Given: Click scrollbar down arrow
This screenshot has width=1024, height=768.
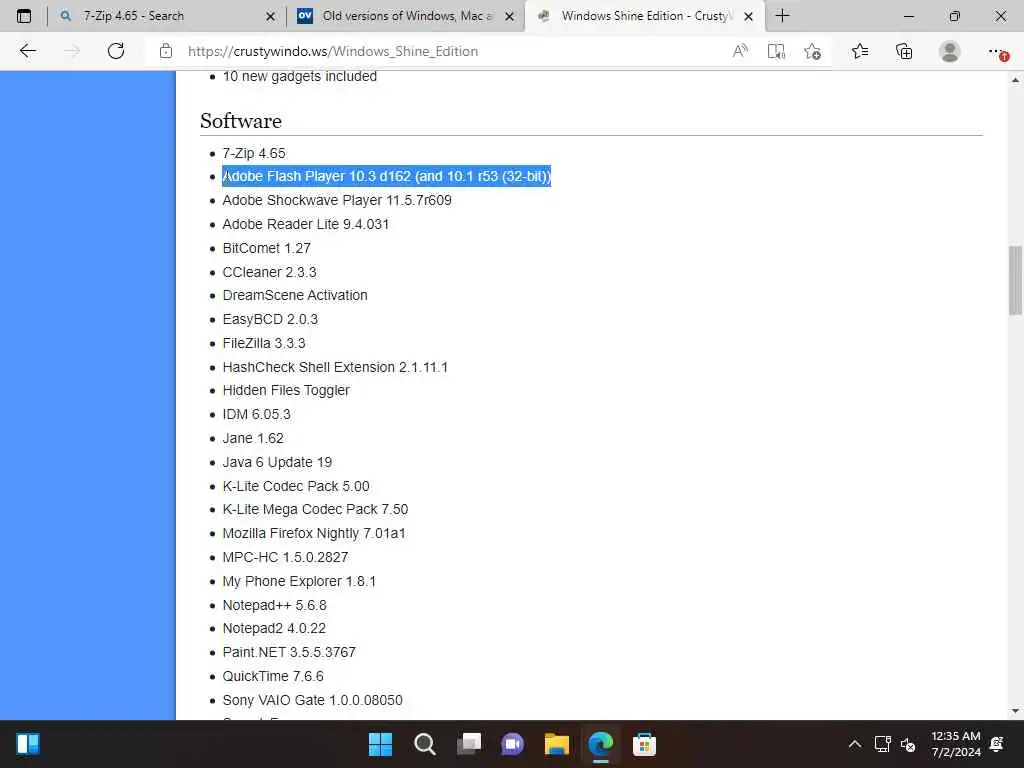Looking at the screenshot, I should [x=1015, y=711].
